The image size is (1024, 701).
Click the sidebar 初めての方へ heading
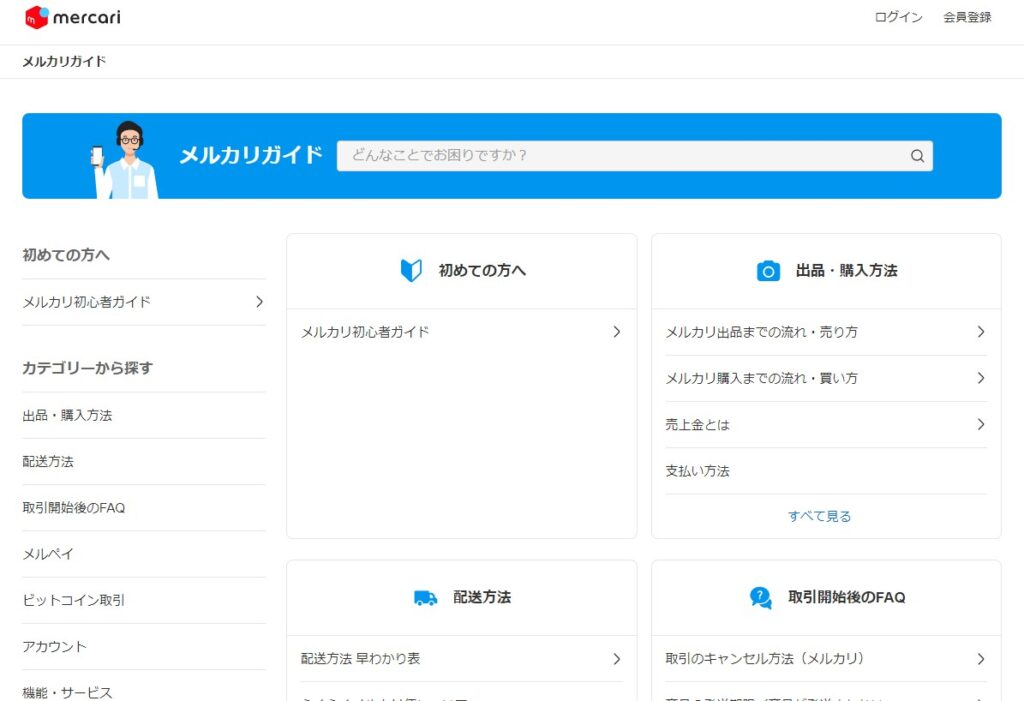(66, 255)
